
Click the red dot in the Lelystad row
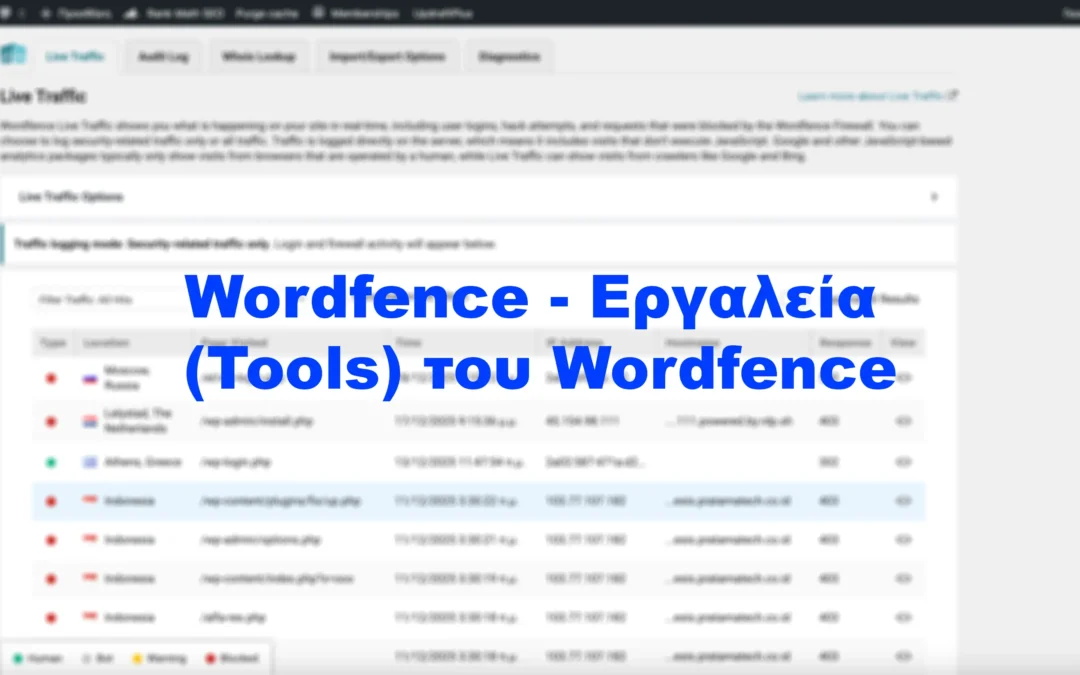51,422
